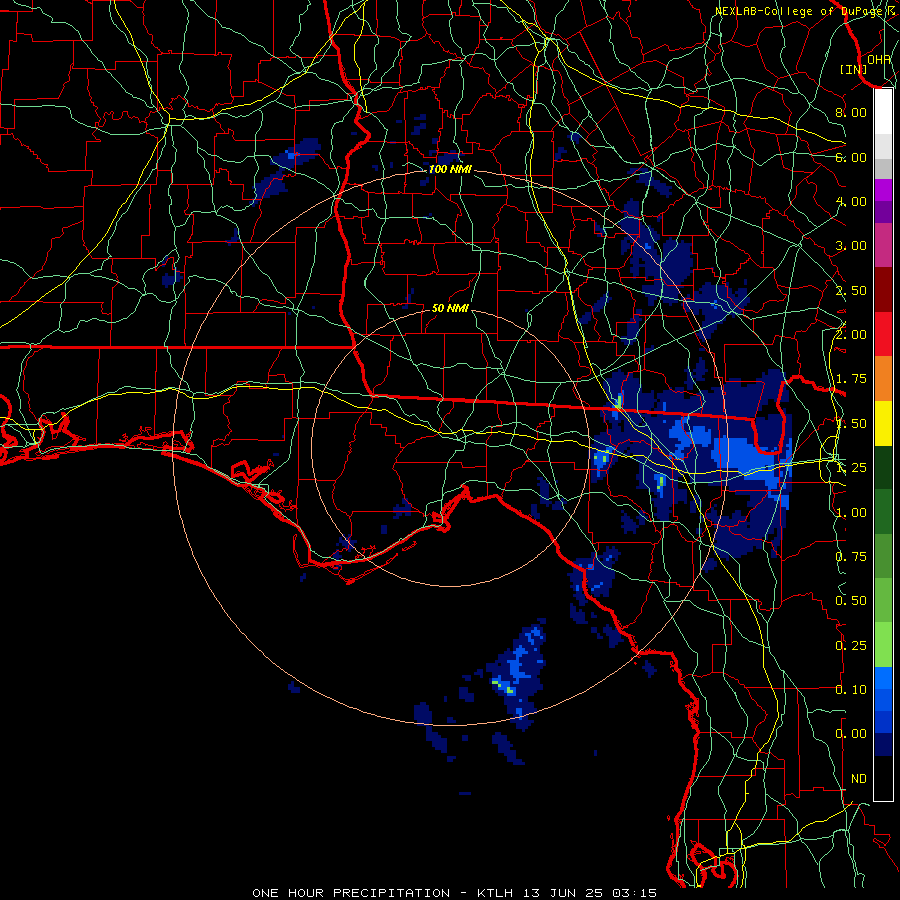Viewport: 900px width, 900px height.
Task: Click the '4.00' scale value
Action: coord(851,201)
